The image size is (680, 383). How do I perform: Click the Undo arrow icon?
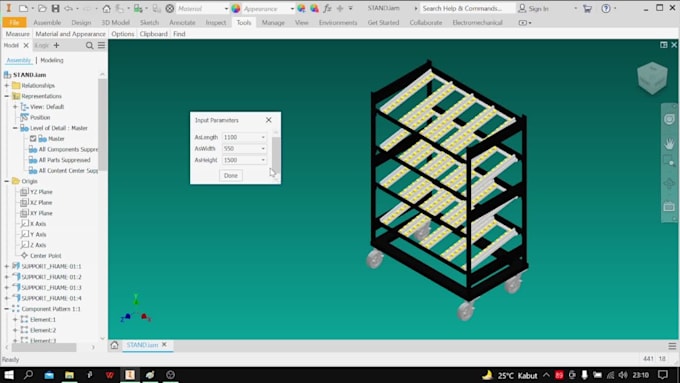[x=69, y=8]
